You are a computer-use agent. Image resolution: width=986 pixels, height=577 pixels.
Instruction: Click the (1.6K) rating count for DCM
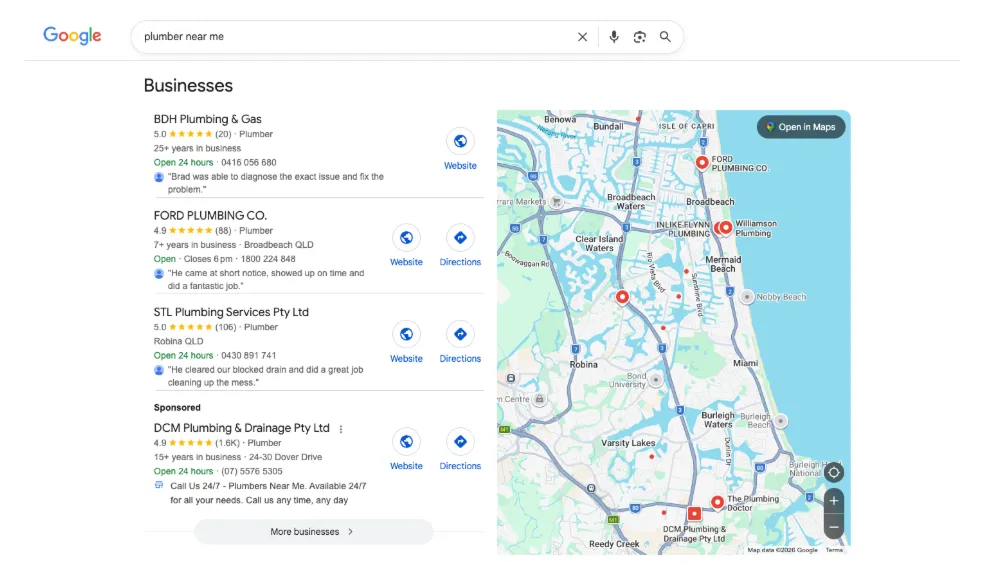pyautogui.click(x=228, y=443)
